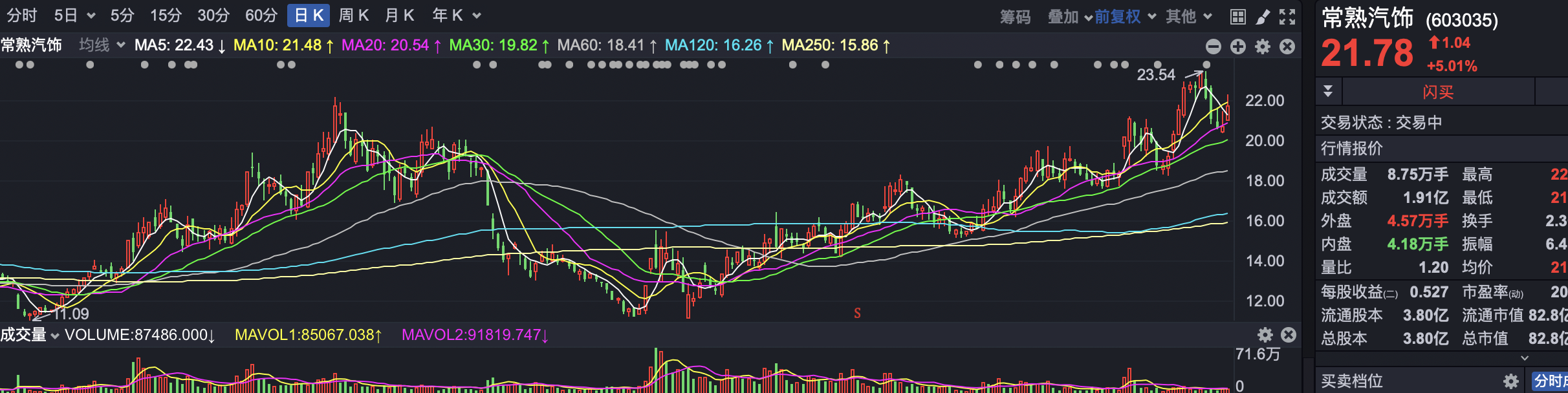Open 买卖档位 settings gear
1568x393 pixels.
tap(1511, 381)
